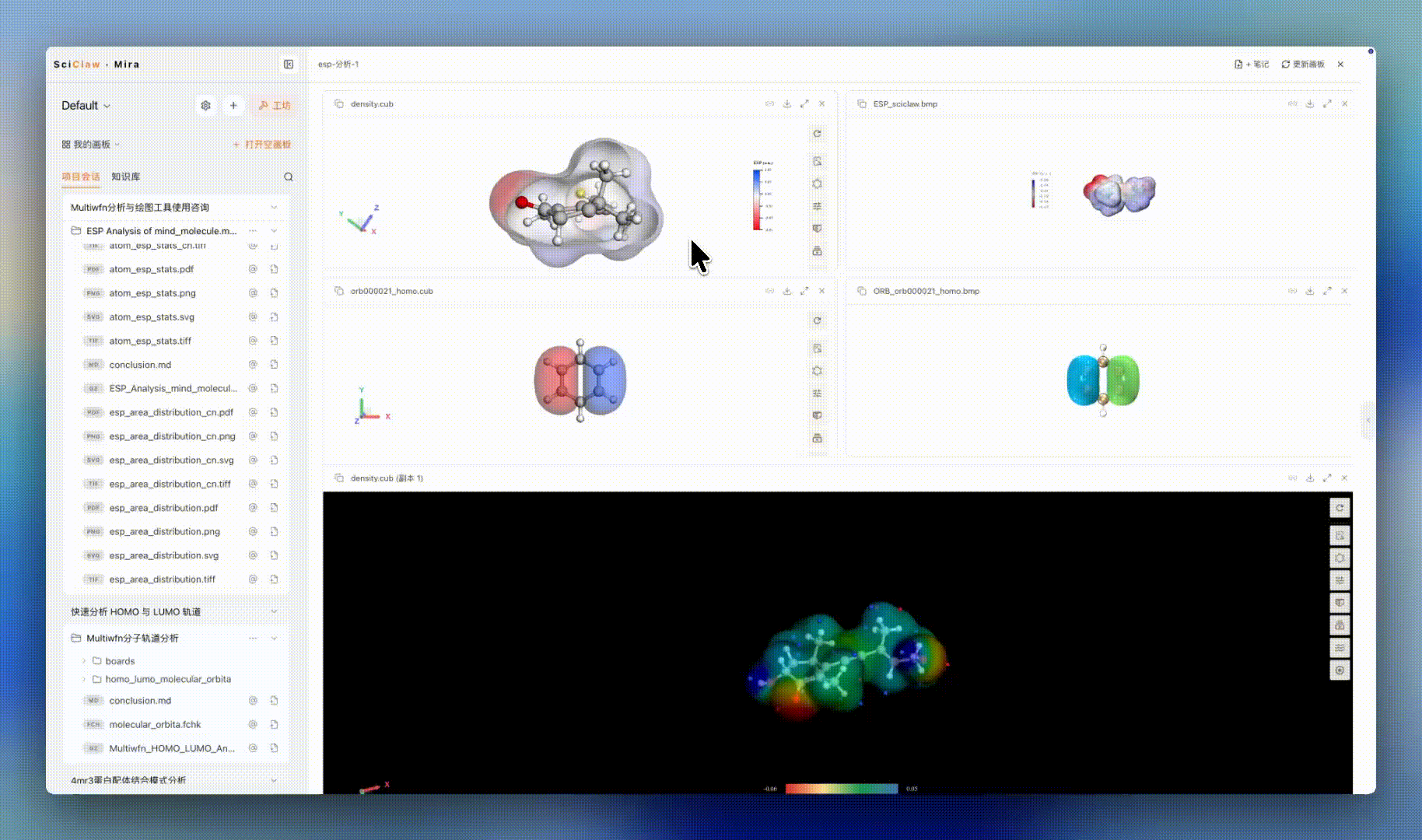1422x840 pixels.
Task: Click the +笔记 add note button
Action: coord(1252,65)
